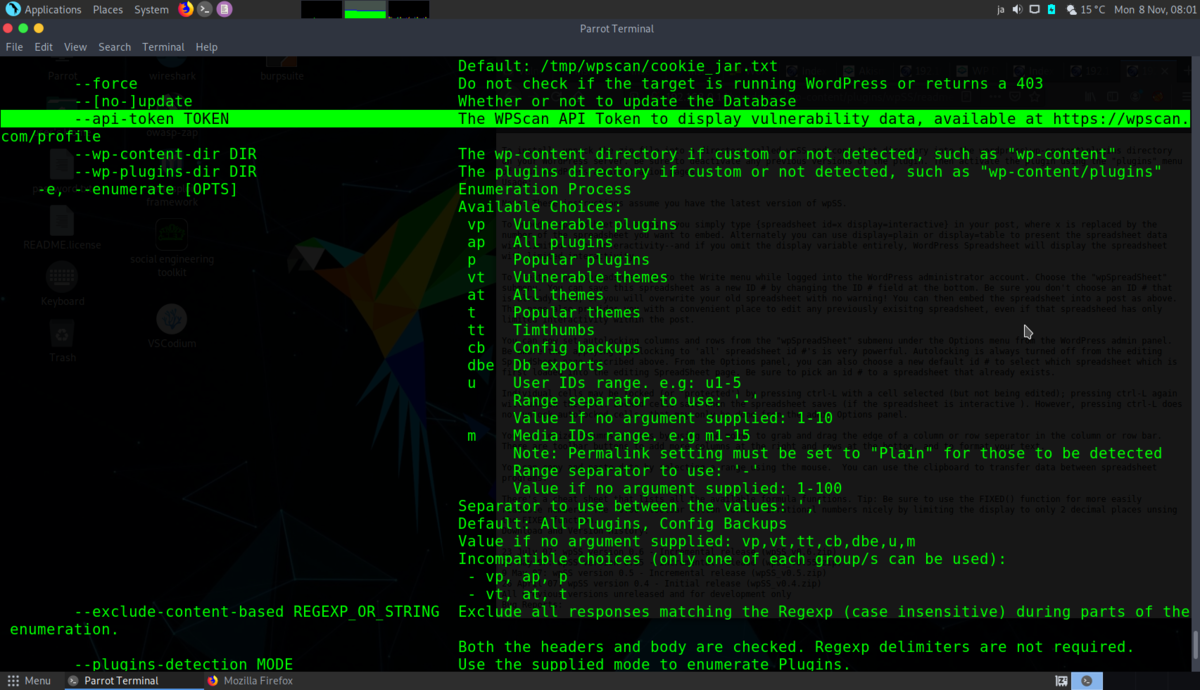This screenshot has width=1200, height=690.
Task: Open the Menu button in bottom panel
Action: tap(28, 680)
